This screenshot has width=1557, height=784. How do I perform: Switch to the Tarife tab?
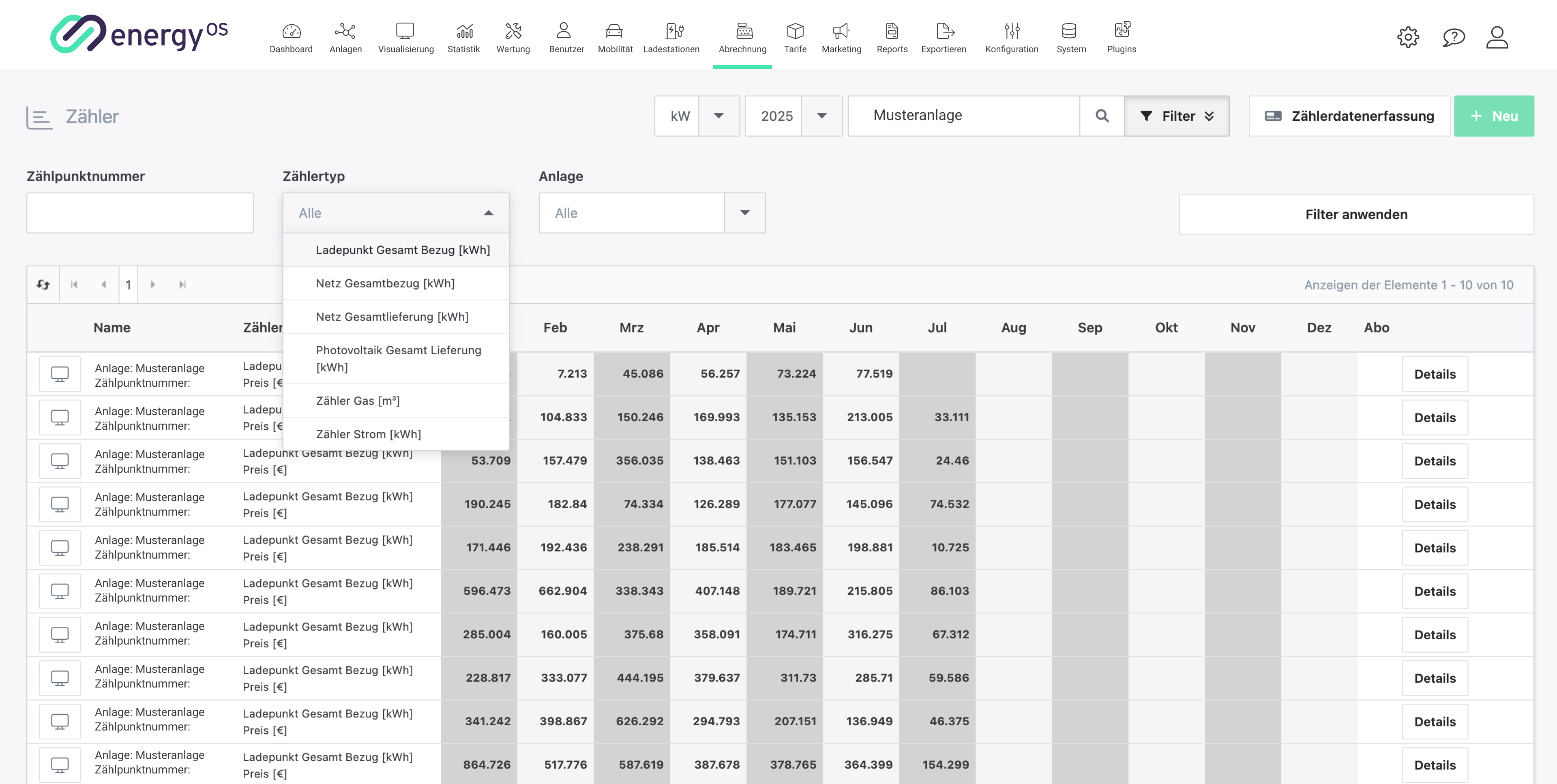point(795,37)
